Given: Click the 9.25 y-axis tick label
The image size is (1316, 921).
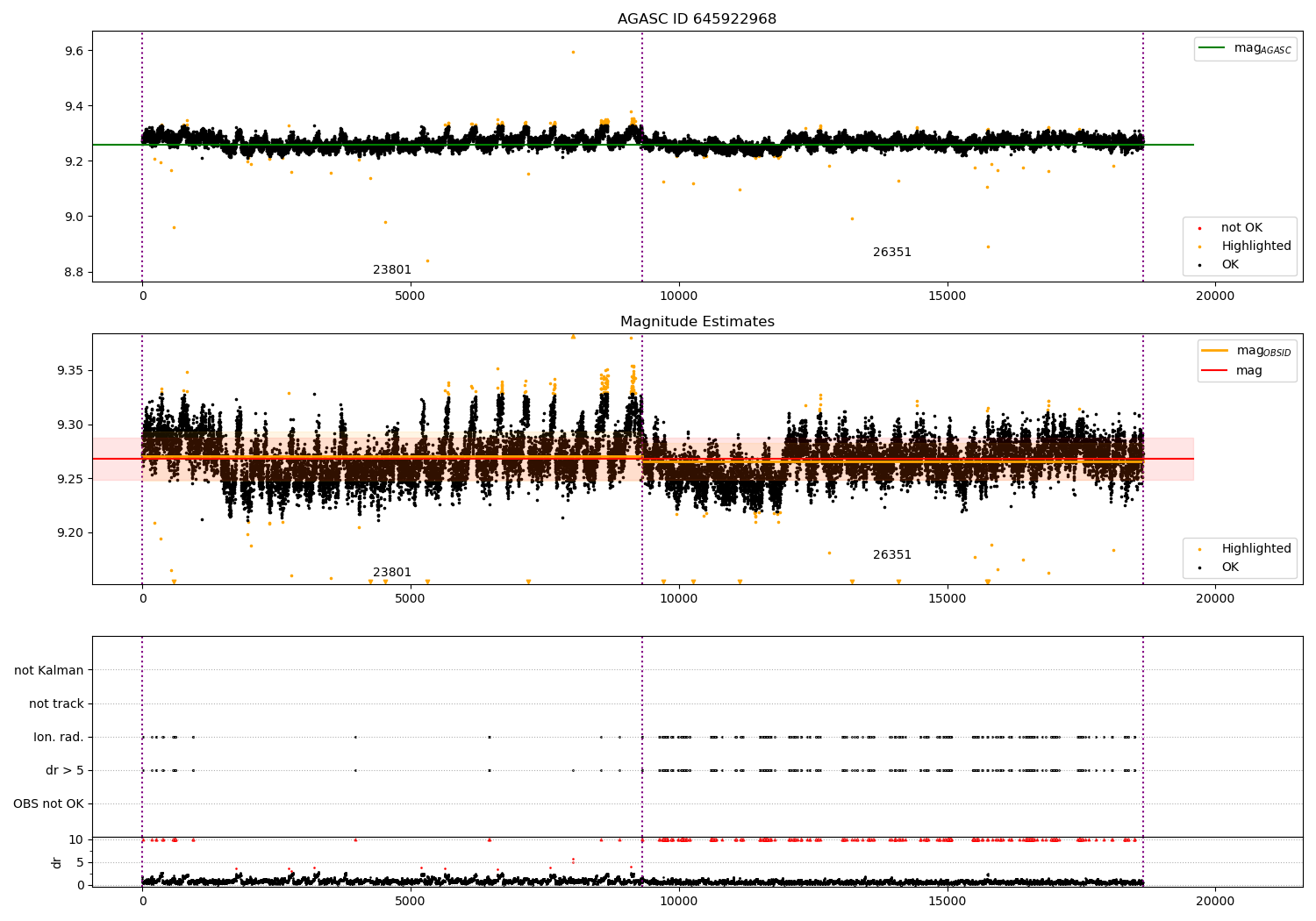Looking at the screenshot, I should [x=70, y=479].
